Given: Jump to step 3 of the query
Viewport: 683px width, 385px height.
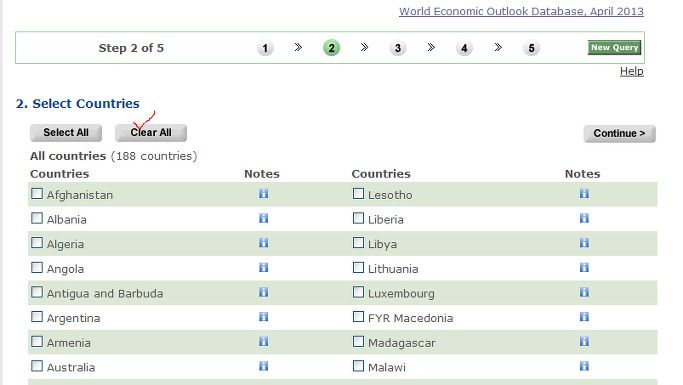Looking at the screenshot, I should coord(398,48).
